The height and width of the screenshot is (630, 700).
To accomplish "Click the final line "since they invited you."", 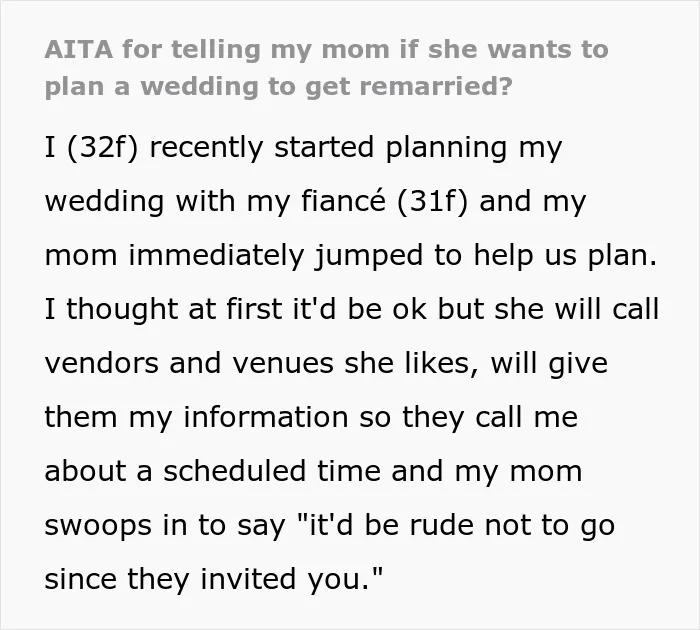I will click(x=214, y=579).
